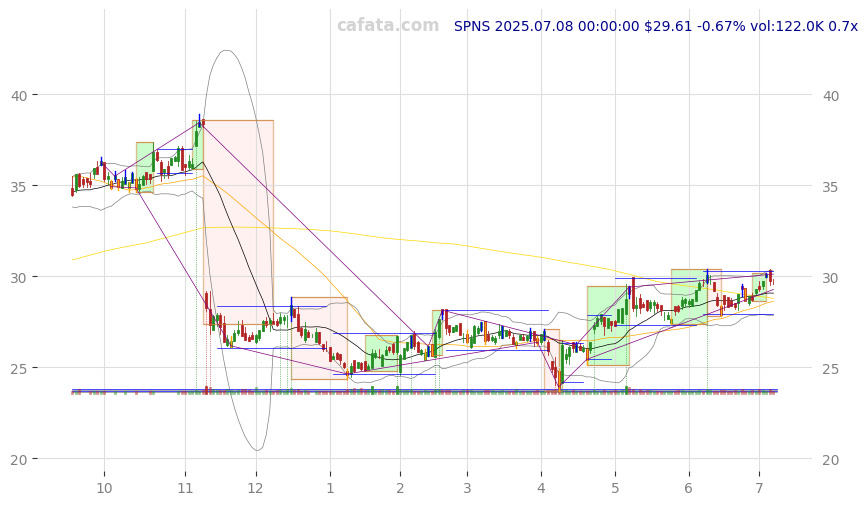Click the left y-axis label 20

point(19,460)
